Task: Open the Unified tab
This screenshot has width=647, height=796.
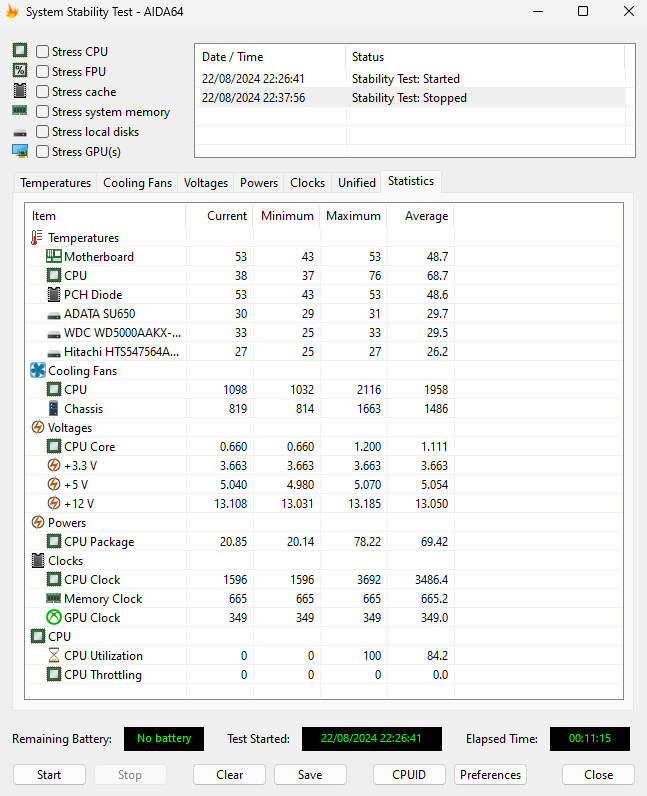Action: coord(357,183)
